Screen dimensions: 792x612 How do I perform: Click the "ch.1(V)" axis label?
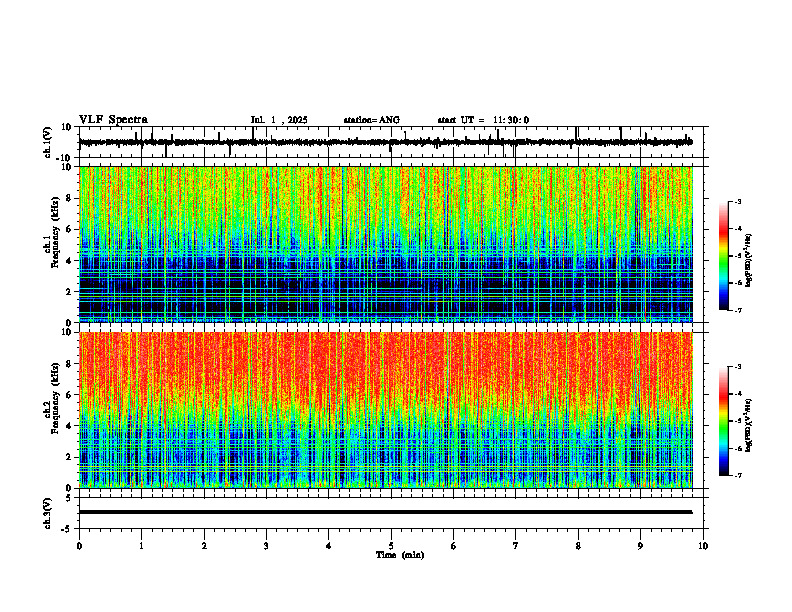47,142
